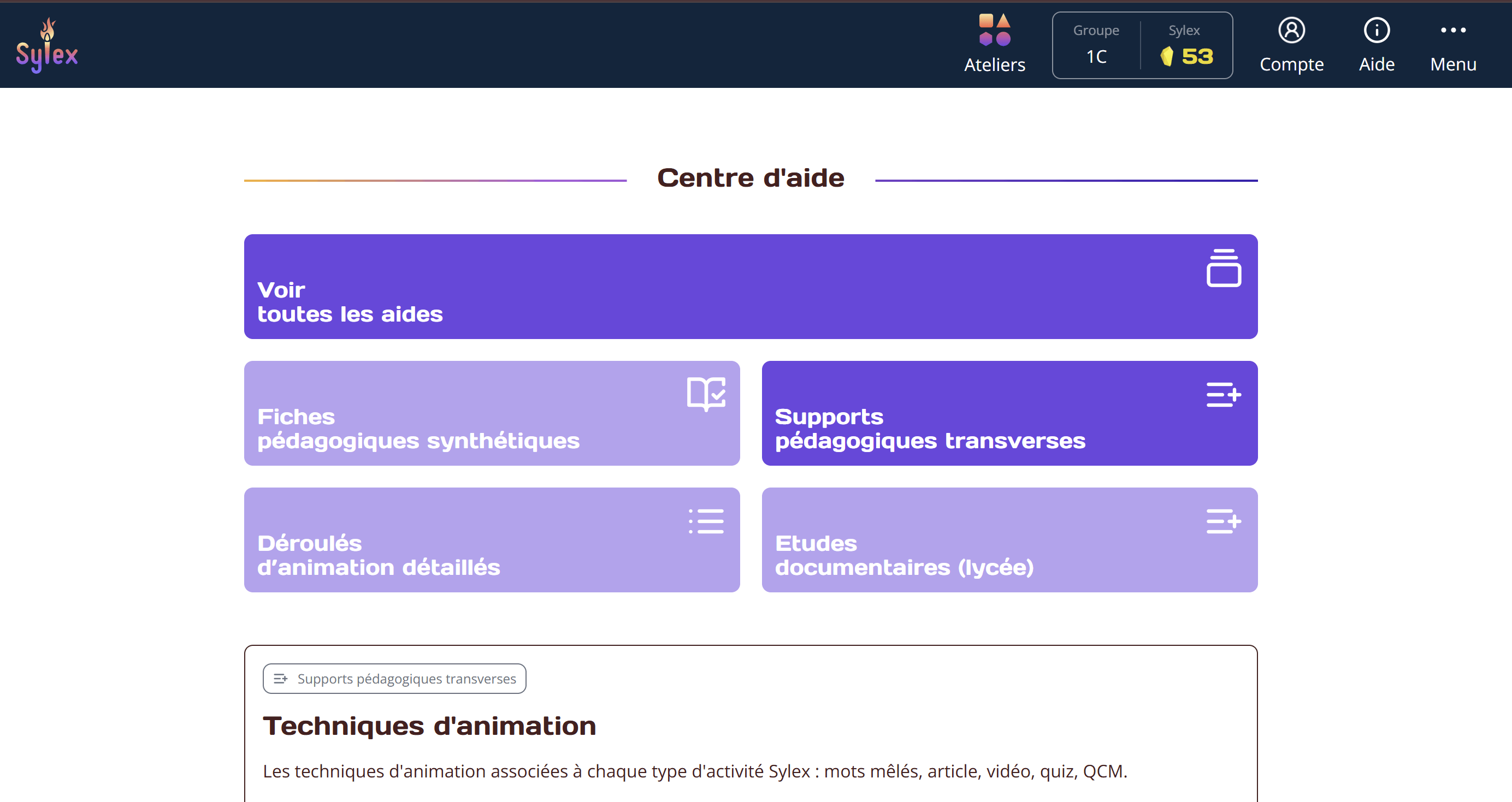Image resolution: width=1512 pixels, height=802 pixels.
Task: Click the Supports pédagogiques transverses tag
Action: pyautogui.click(x=394, y=679)
